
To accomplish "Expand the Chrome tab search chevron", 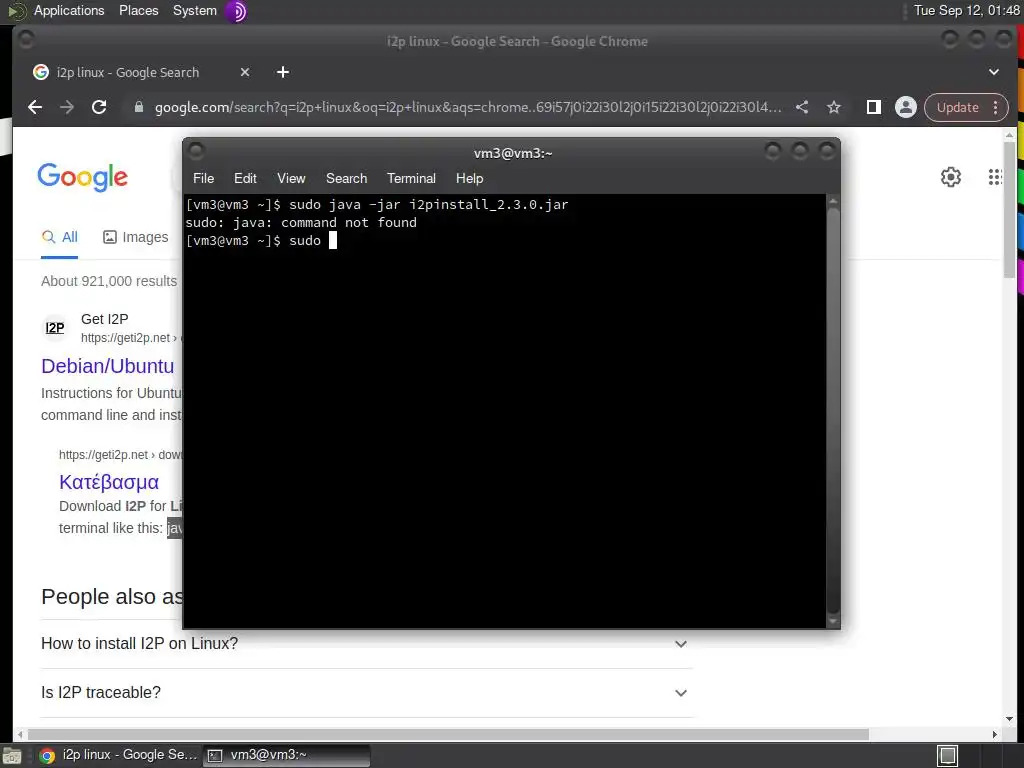I will click(993, 72).
